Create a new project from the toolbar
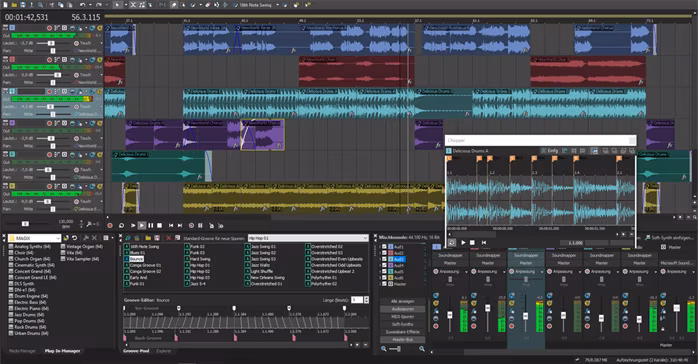 (5, 4)
